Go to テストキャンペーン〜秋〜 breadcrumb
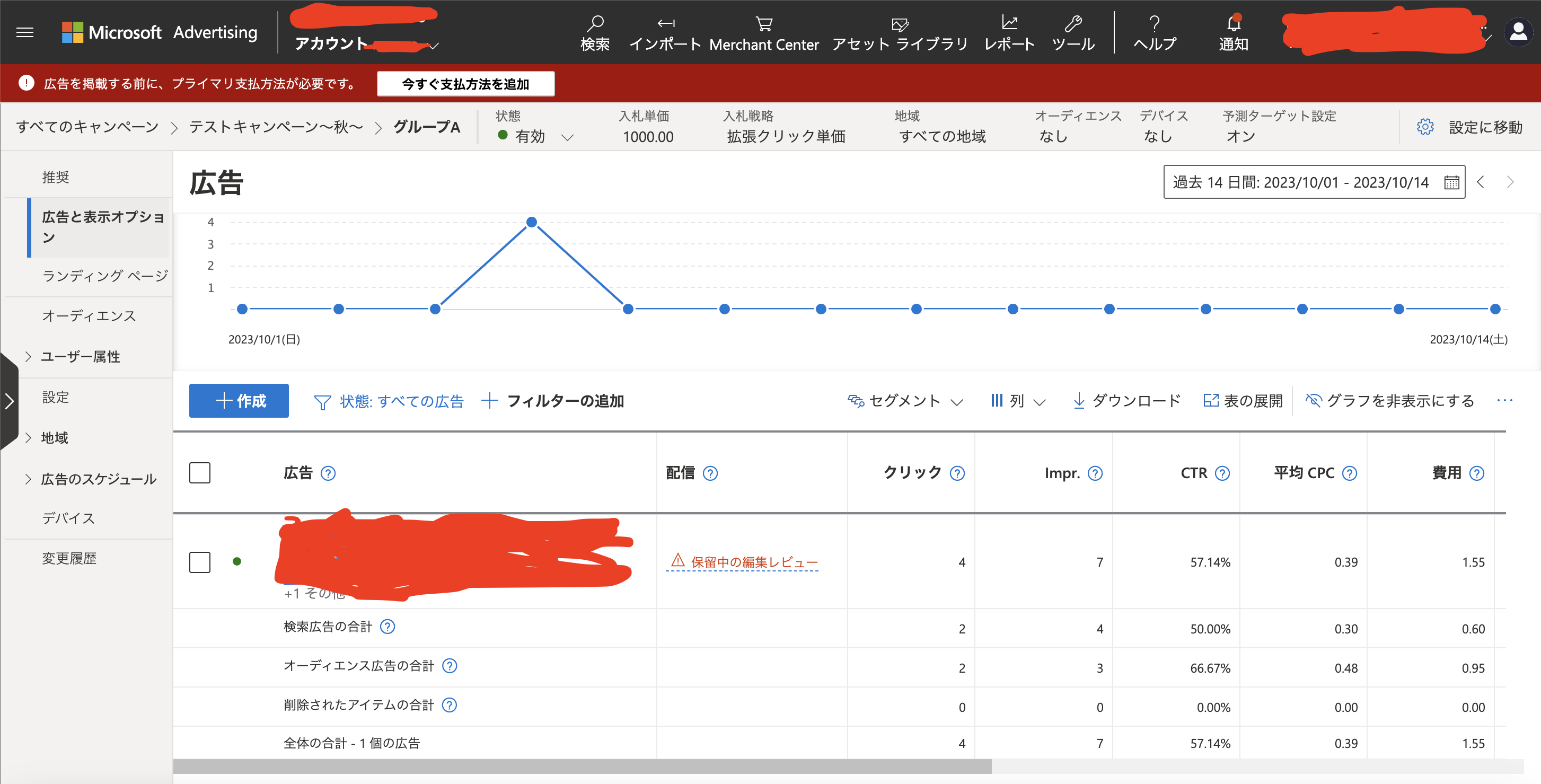The width and height of the screenshot is (1541, 784). pos(276,127)
